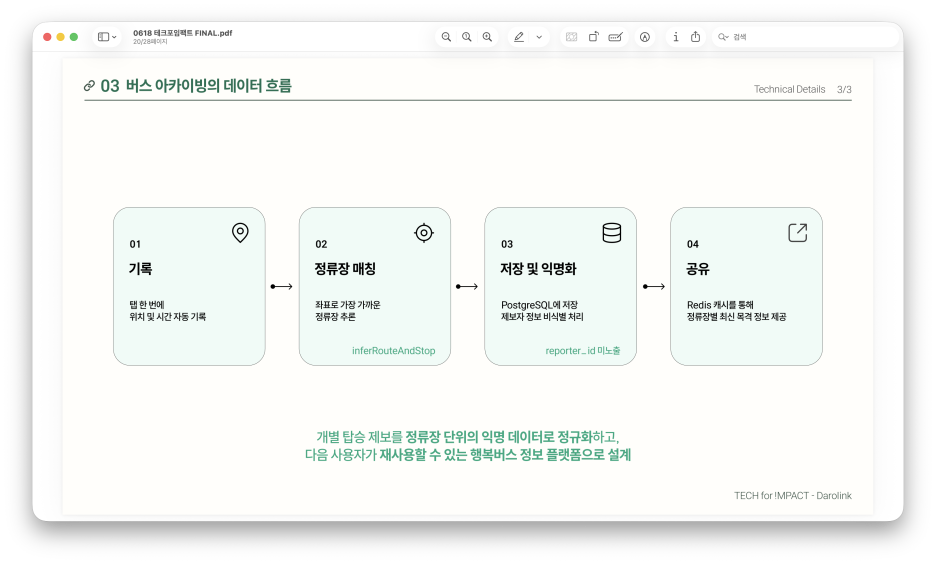Click the location pin icon on card 01

point(240,233)
